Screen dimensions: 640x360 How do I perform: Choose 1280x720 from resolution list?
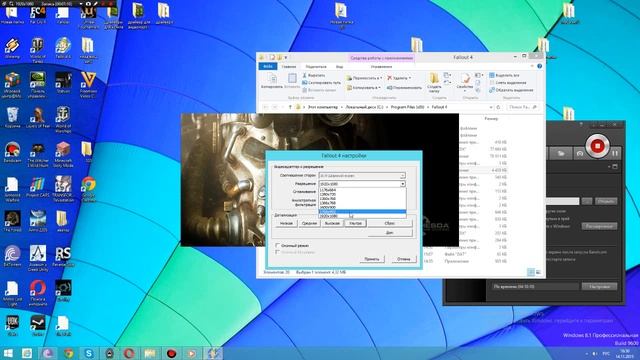pos(362,194)
